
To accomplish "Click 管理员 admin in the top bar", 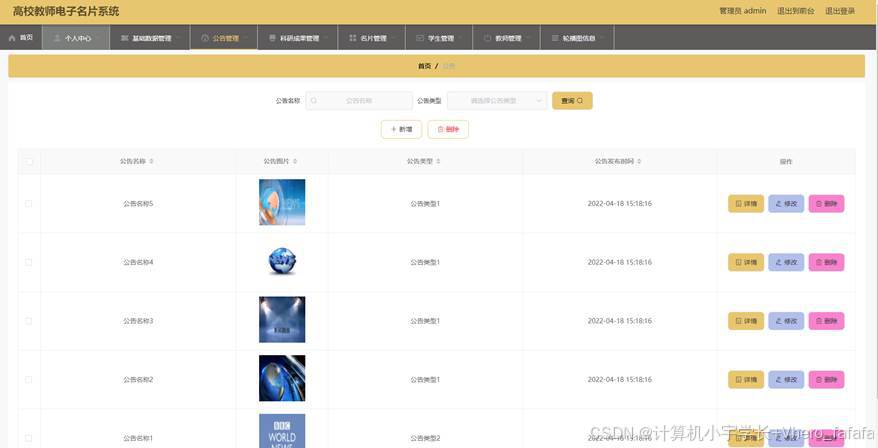I will [742, 11].
